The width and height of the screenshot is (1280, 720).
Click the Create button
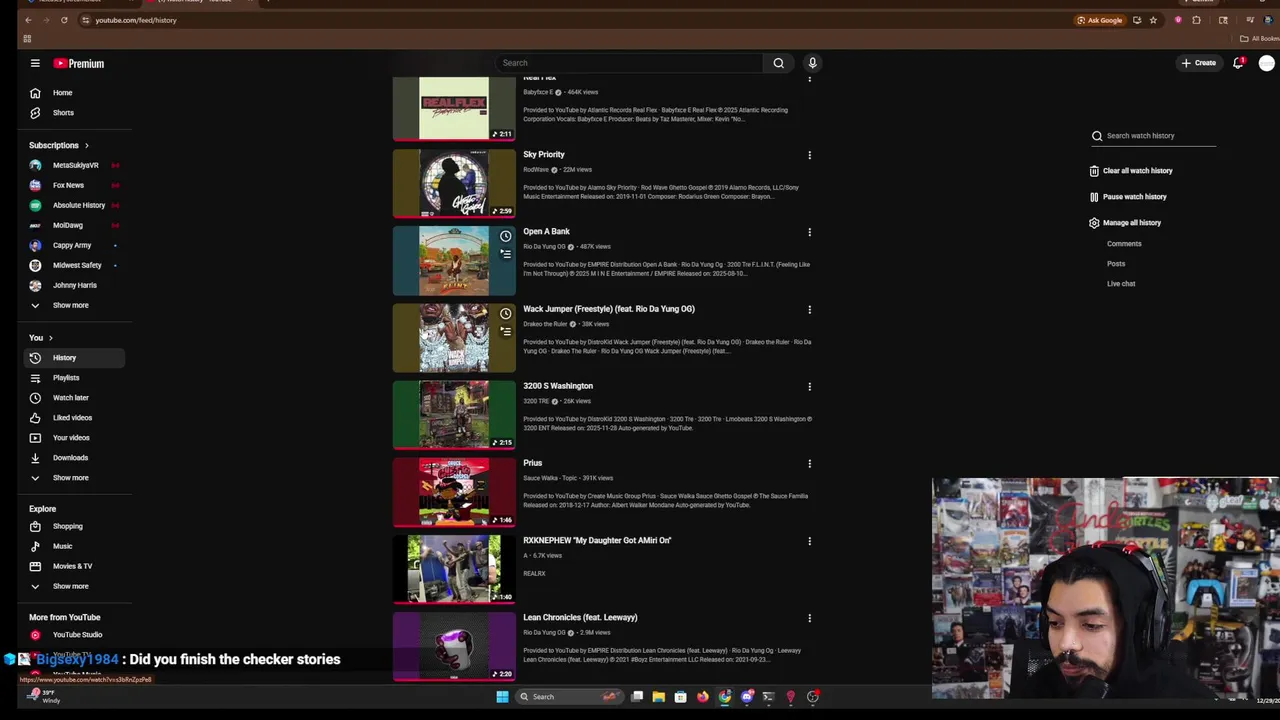[1198, 63]
